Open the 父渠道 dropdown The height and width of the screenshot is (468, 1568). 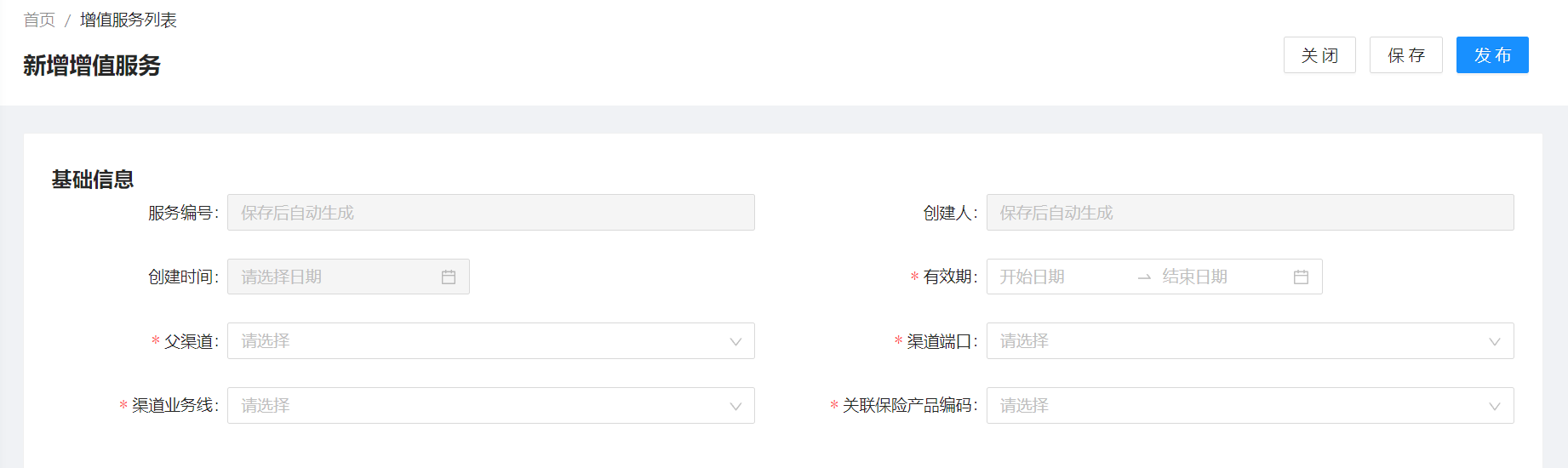coord(491,341)
